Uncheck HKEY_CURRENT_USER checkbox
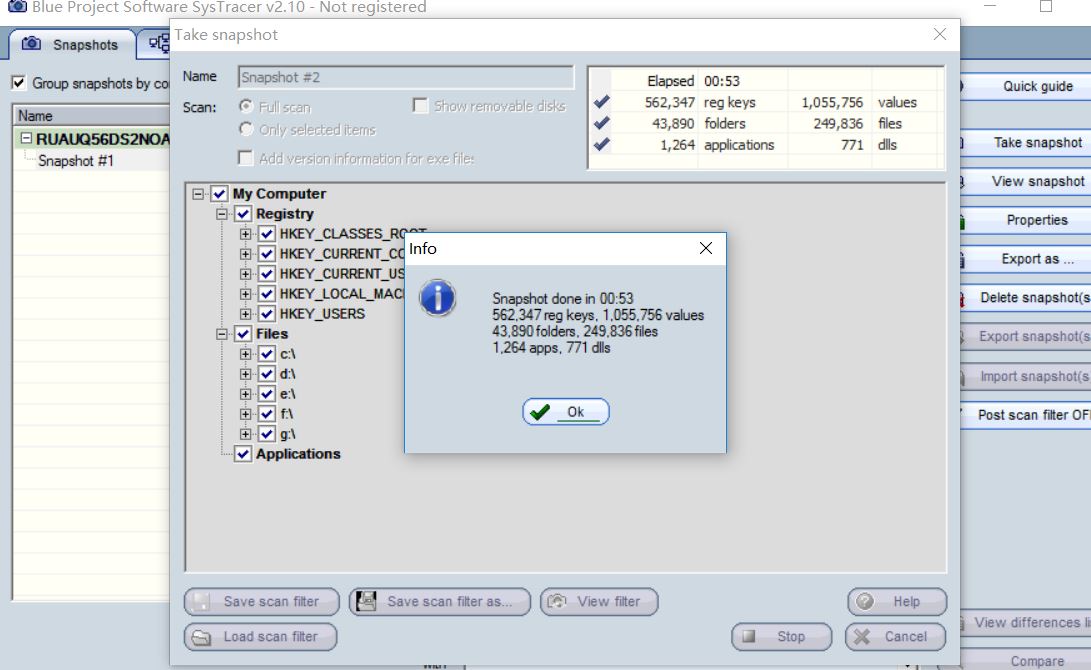The width and height of the screenshot is (1091, 670). pos(267,273)
